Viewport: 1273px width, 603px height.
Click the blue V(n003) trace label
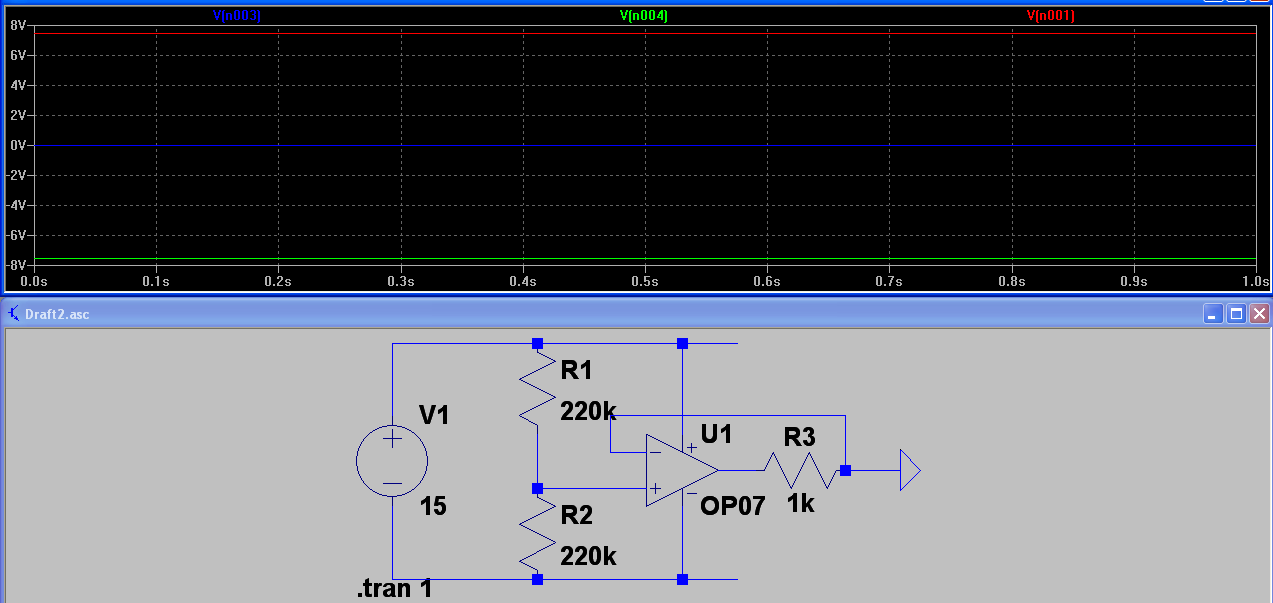tap(237, 16)
